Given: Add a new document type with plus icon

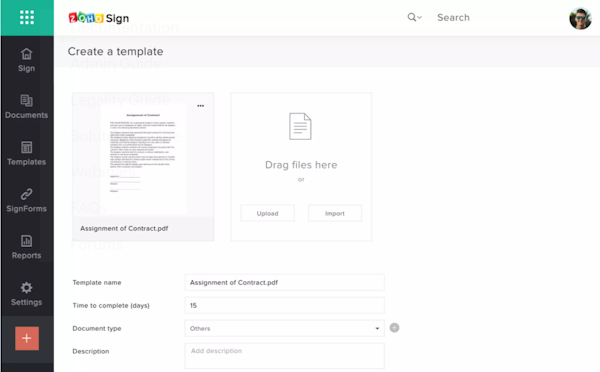Looking at the screenshot, I should point(395,328).
